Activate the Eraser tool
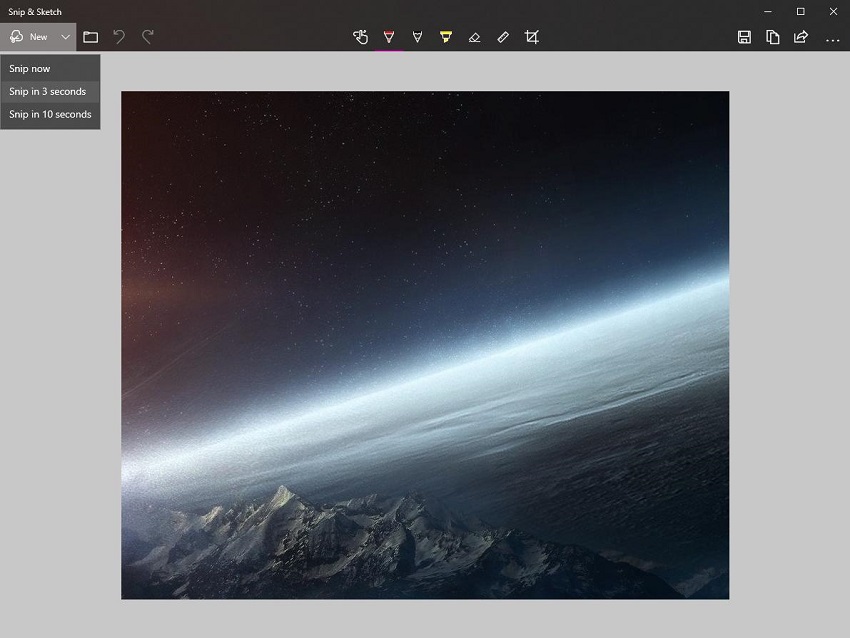 [x=474, y=37]
